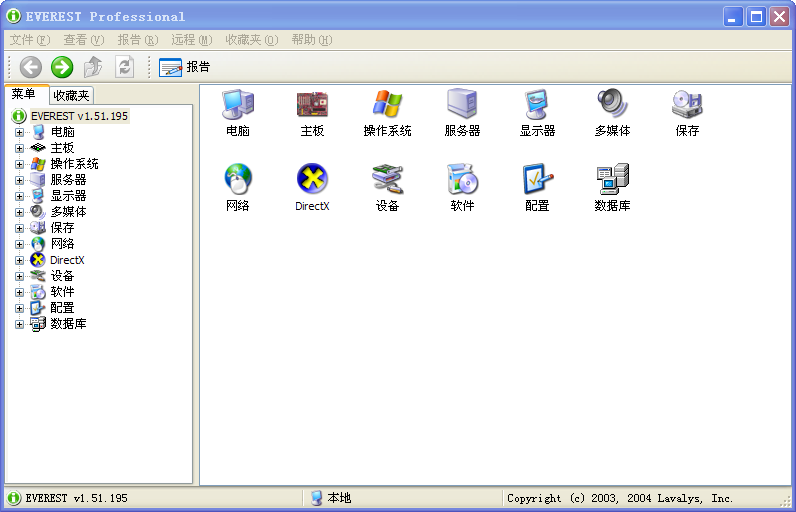Click the back arrow toolbar button
796x512 pixels.
pos(30,67)
